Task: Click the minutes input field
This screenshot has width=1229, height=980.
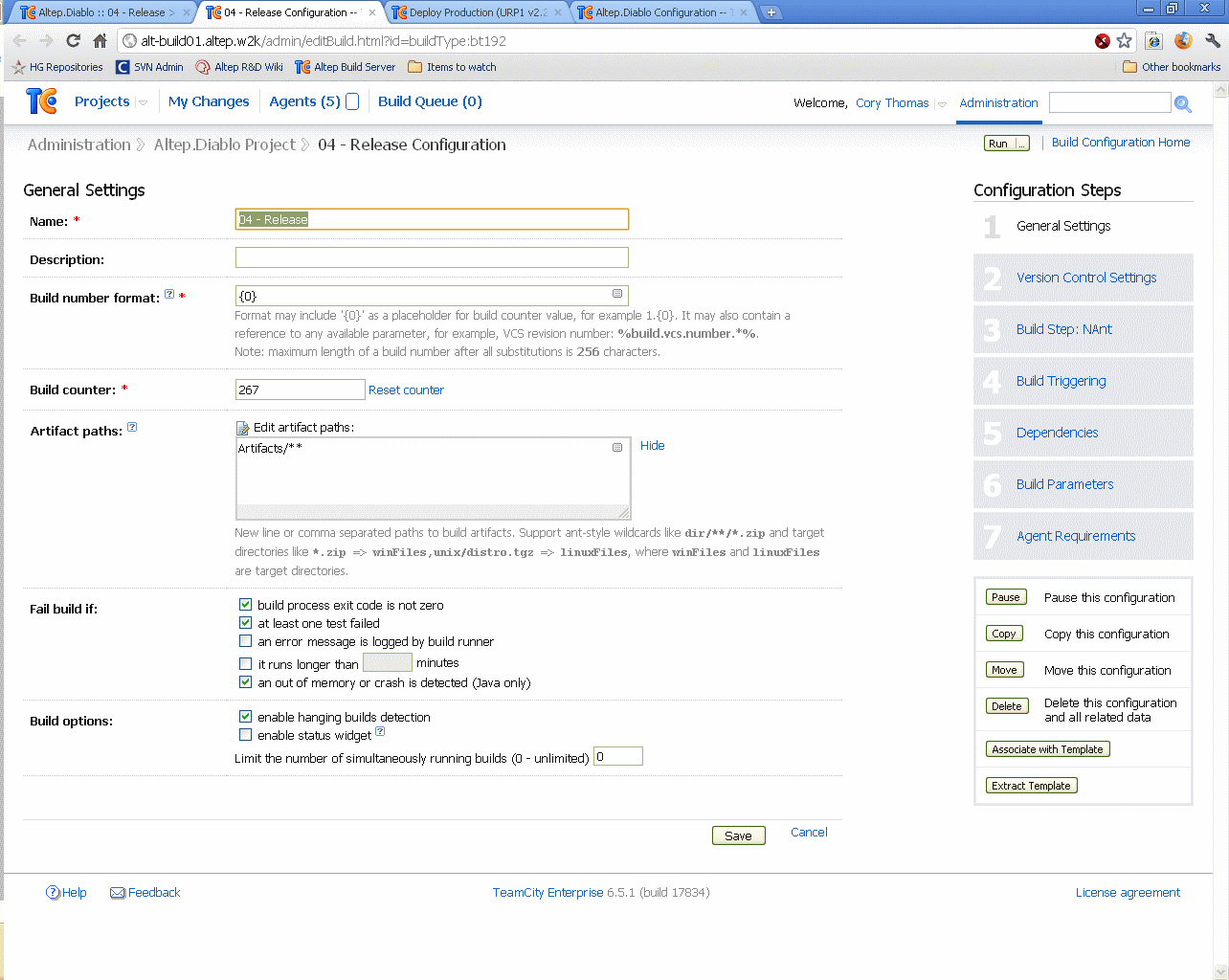Action: click(x=388, y=662)
